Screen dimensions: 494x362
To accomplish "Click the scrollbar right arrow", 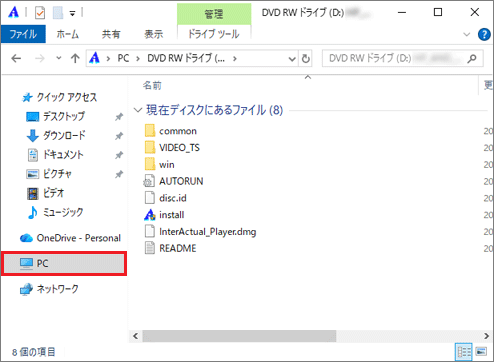I will click(x=486, y=336).
